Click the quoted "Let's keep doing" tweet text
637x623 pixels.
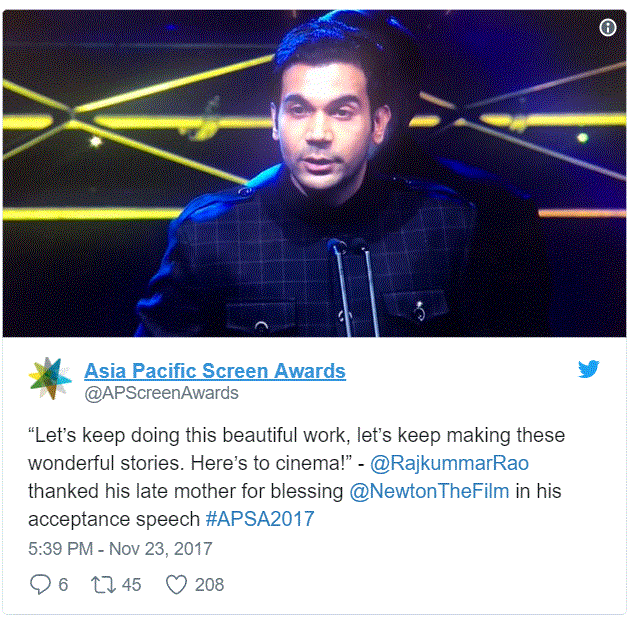pos(297,435)
